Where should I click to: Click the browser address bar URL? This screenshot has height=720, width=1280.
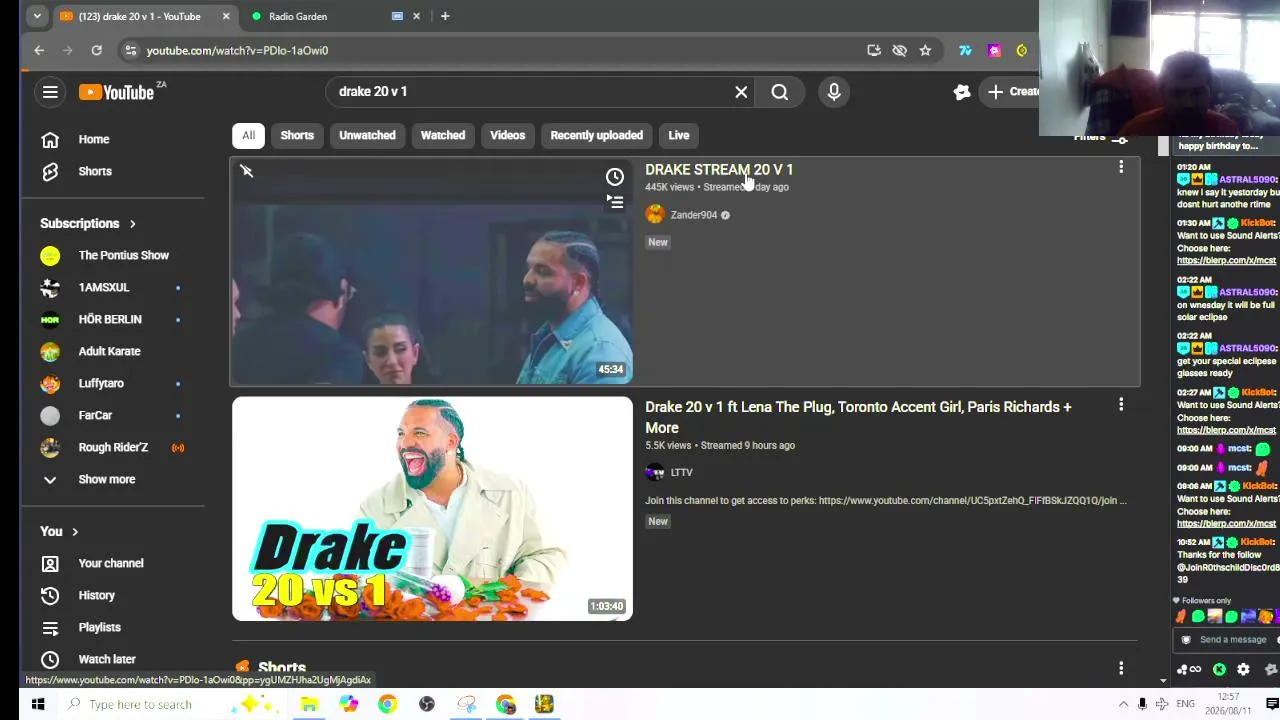[237, 51]
